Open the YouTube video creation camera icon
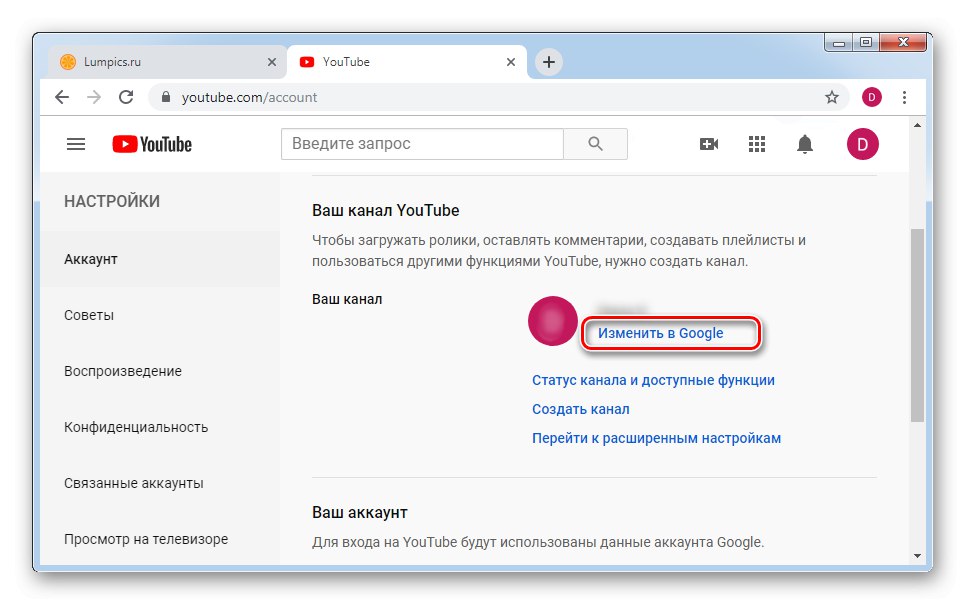This screenshot has width=966, height=605. (x=709, y=143)
